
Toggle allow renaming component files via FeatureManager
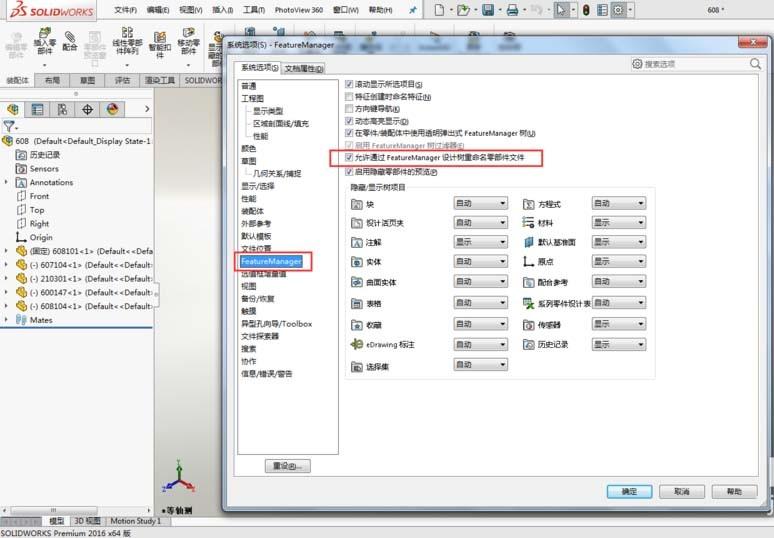[349, 157]
